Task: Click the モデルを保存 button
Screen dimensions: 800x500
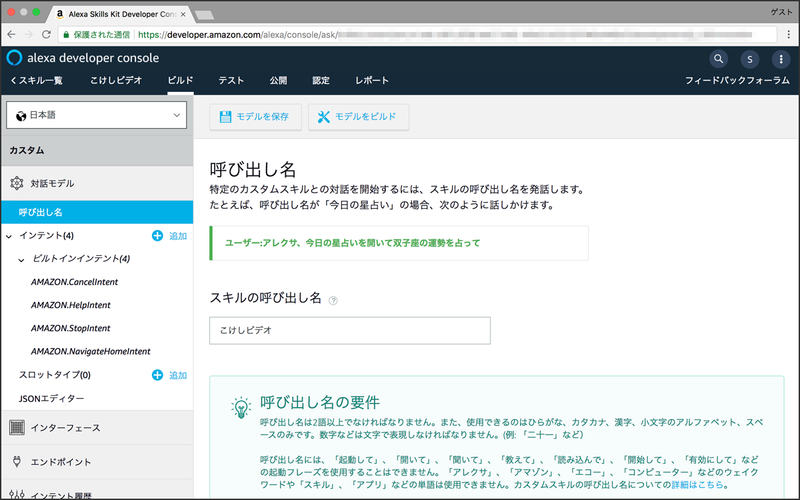Action: coord(255,117)
